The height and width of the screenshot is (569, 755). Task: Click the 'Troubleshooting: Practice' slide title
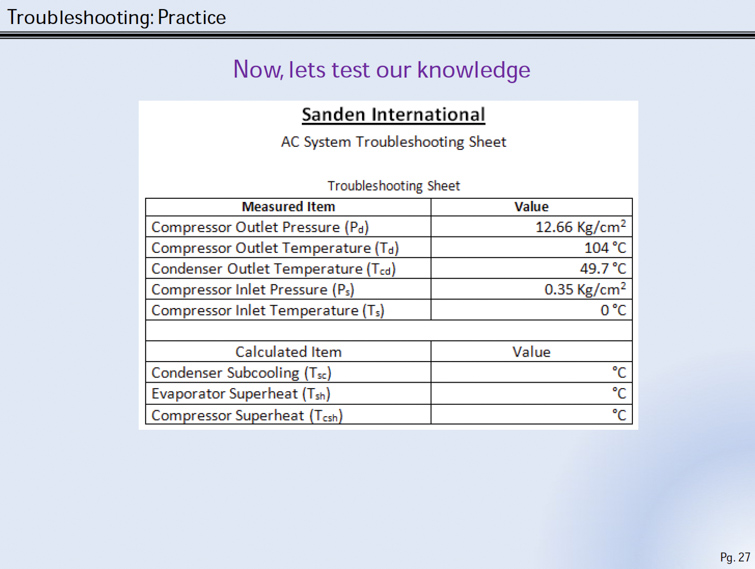coord(117,18)
